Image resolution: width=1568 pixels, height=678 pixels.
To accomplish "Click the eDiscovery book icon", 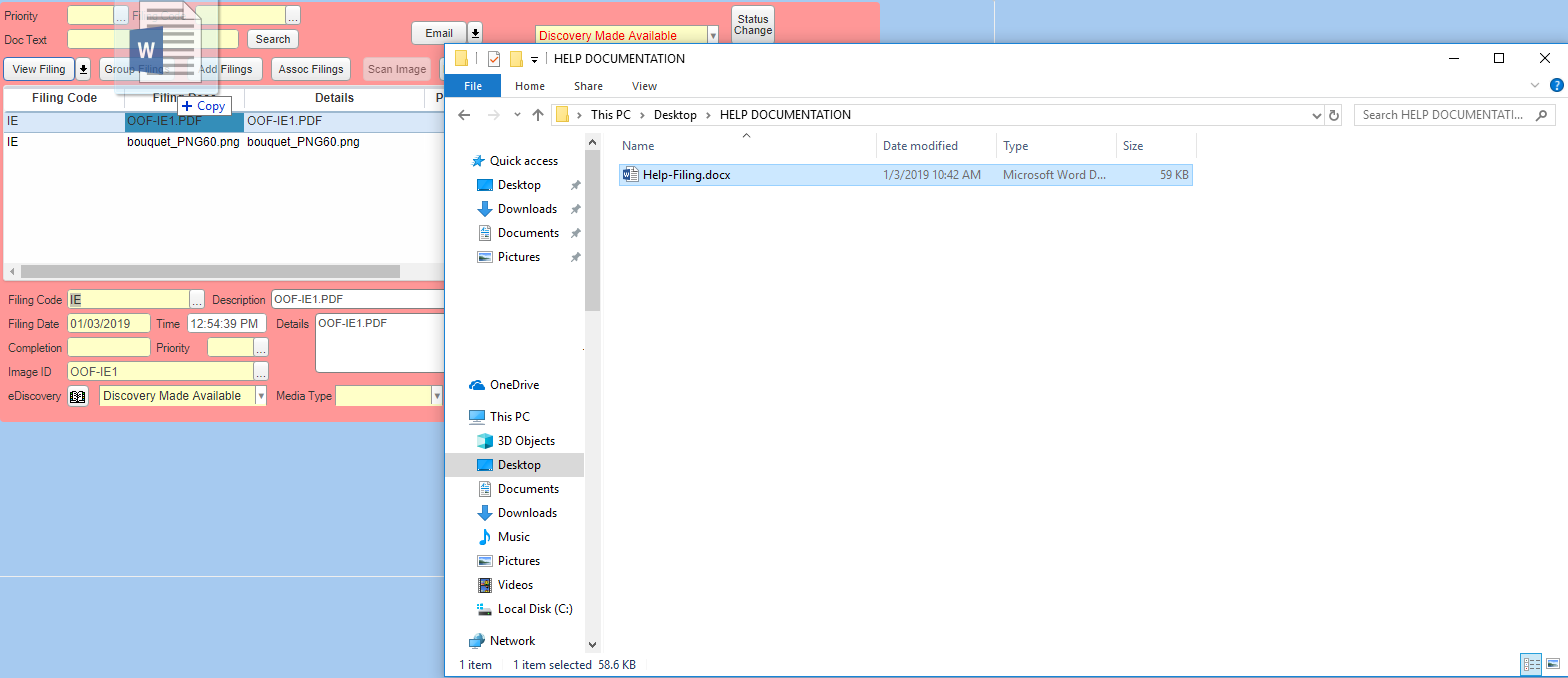I will (78, 396).
